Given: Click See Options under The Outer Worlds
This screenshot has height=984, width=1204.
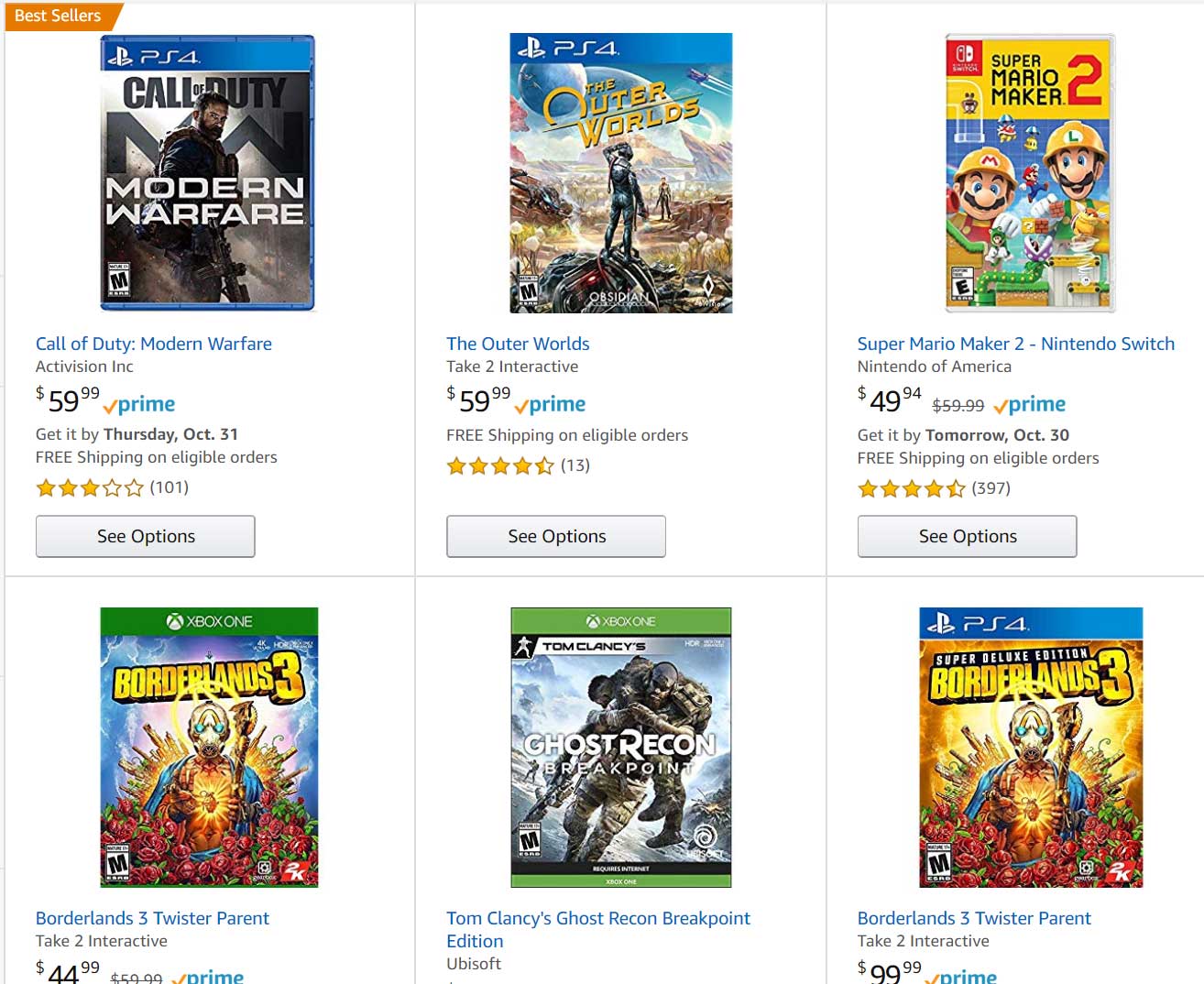Looking at the screenshot, I should pos(556,536).
